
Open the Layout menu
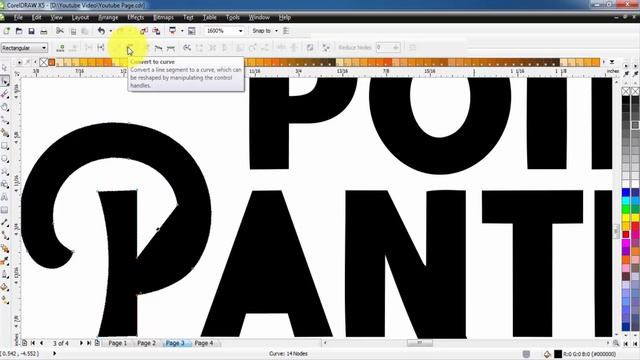tap(80, 18)
